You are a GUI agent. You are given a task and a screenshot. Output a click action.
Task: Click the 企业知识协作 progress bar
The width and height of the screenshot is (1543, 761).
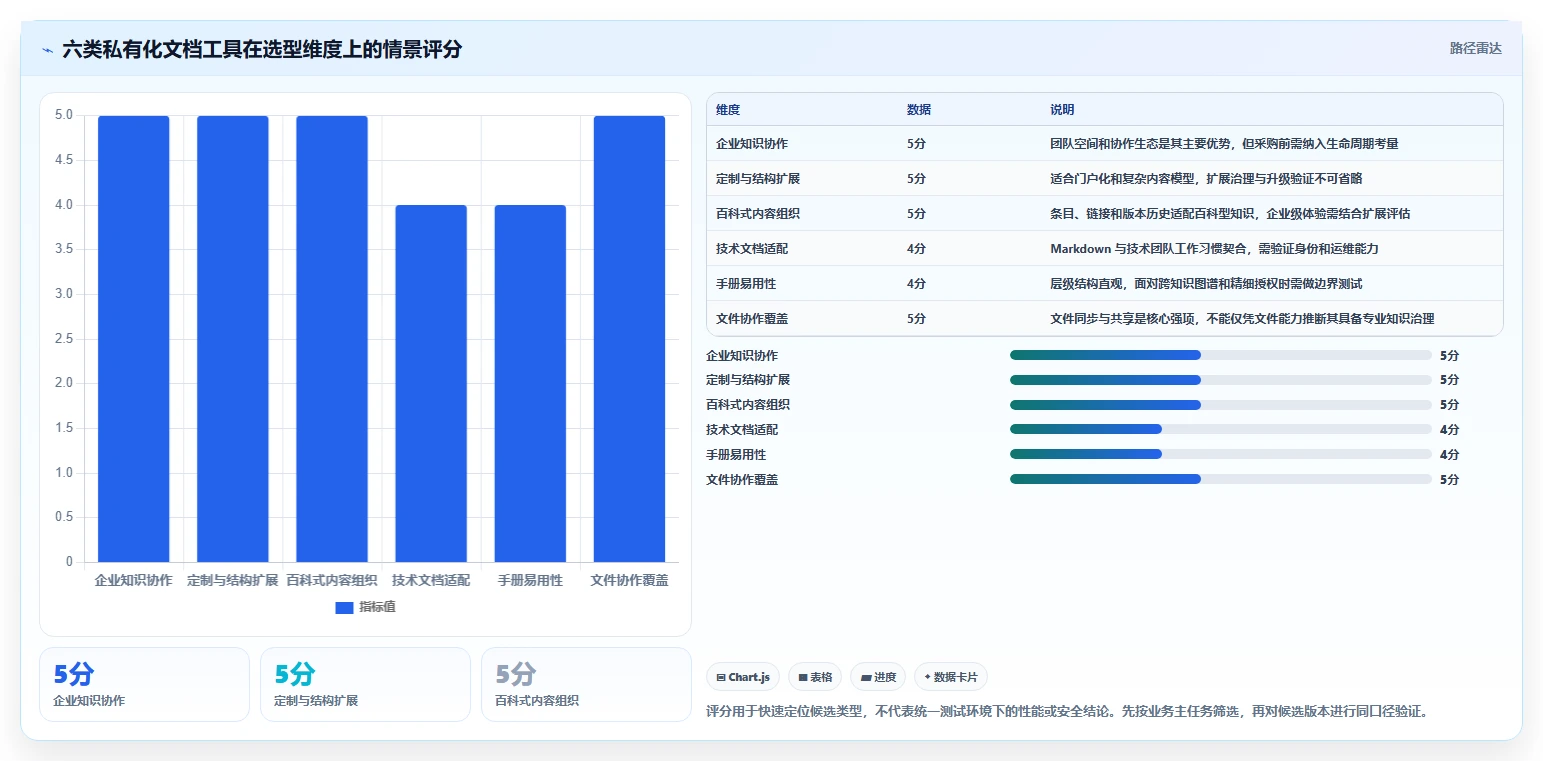coord(1221,355)
